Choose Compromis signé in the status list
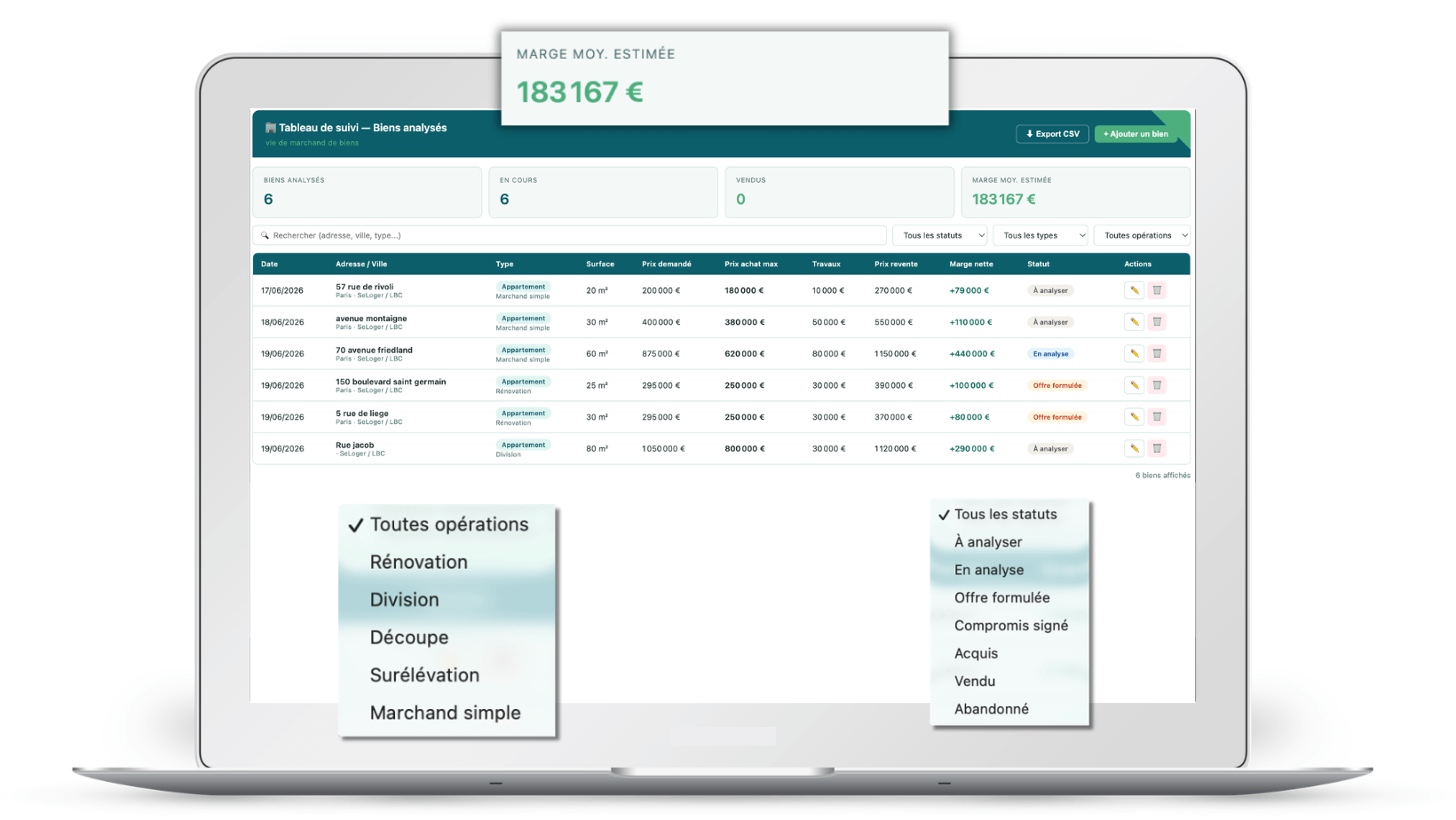 coord(1009,626)
